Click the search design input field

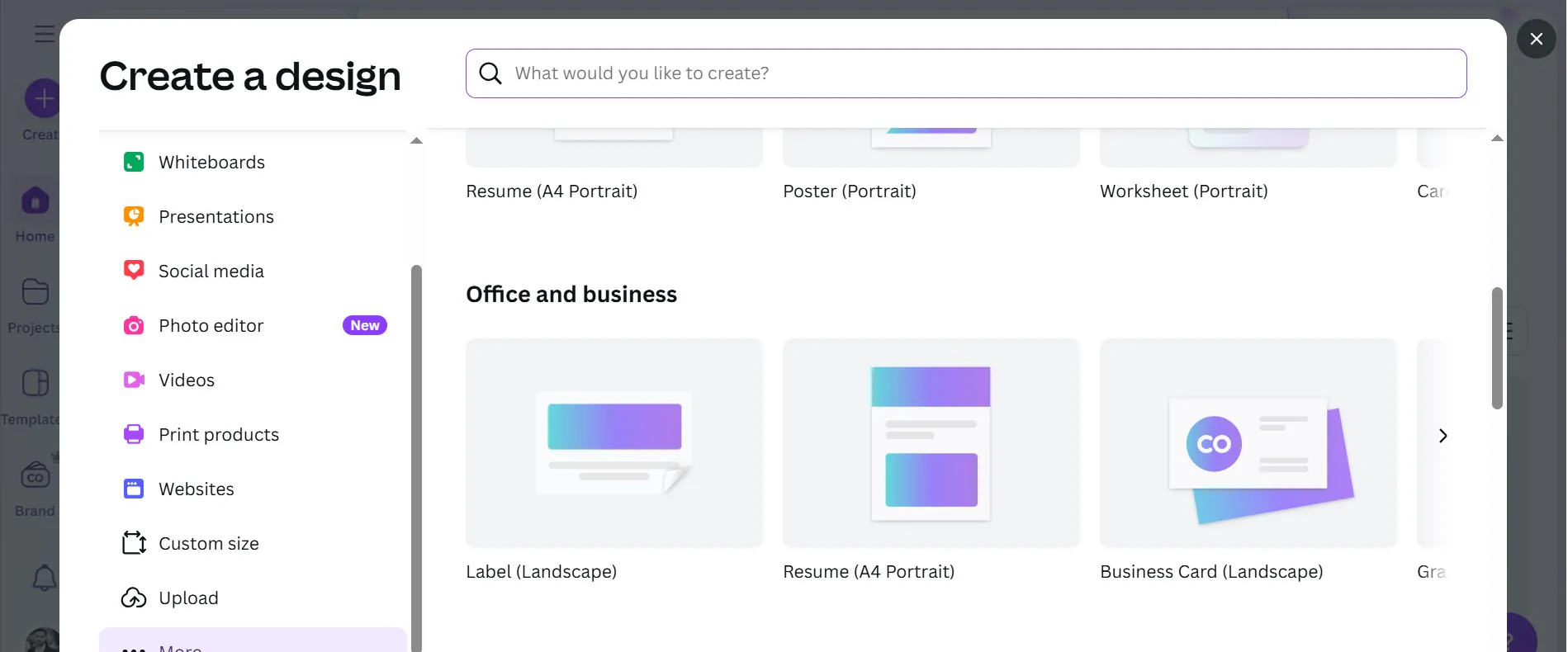(966, 73)
